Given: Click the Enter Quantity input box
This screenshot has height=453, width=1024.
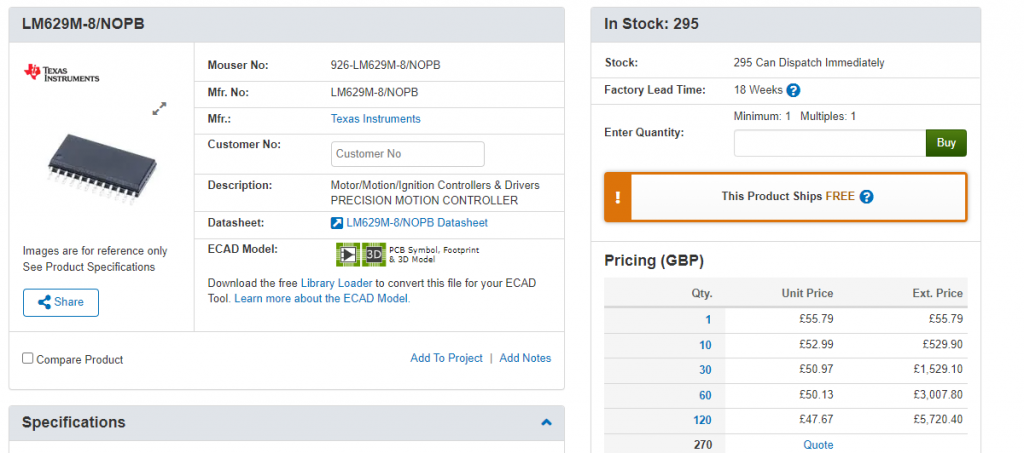Looking at the screenshot, I should tap(829, 143).
